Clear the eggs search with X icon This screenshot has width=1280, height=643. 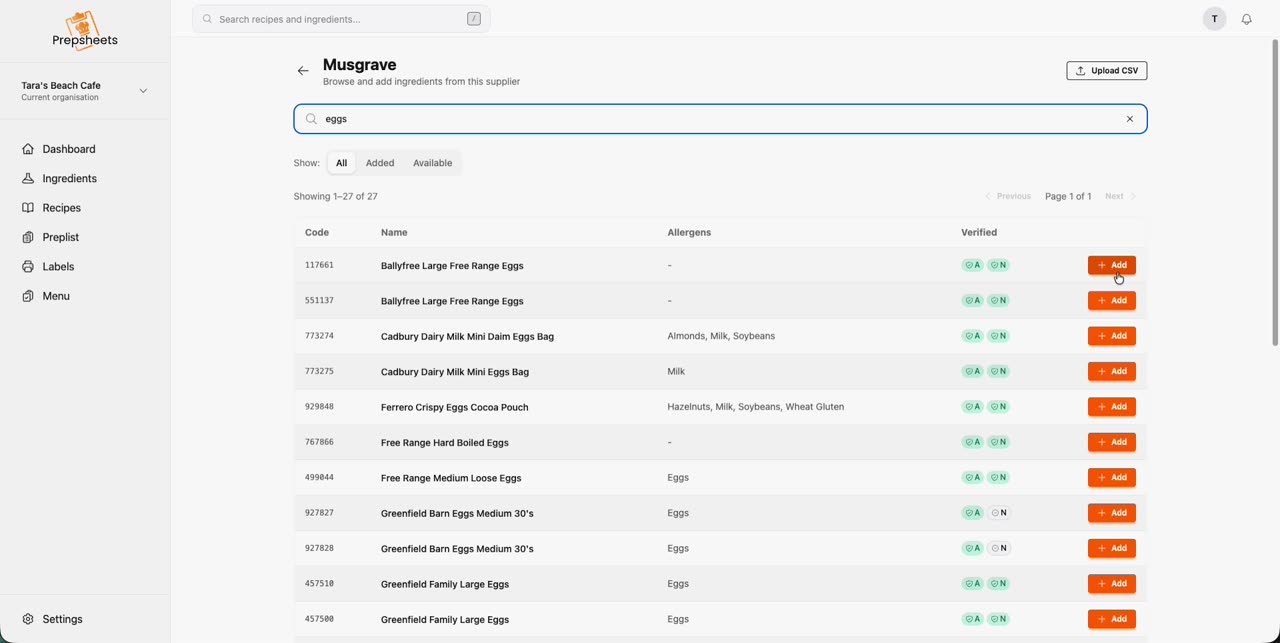pyautogui.click(x=1130, y=119)
